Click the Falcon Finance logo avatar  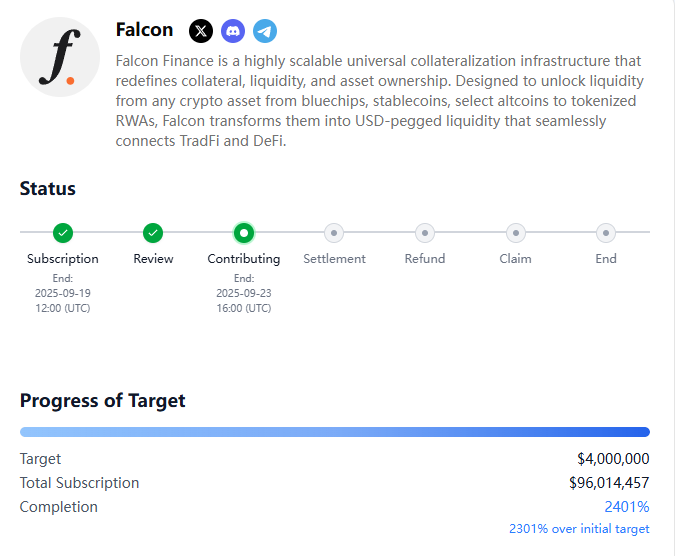(60, 57)
